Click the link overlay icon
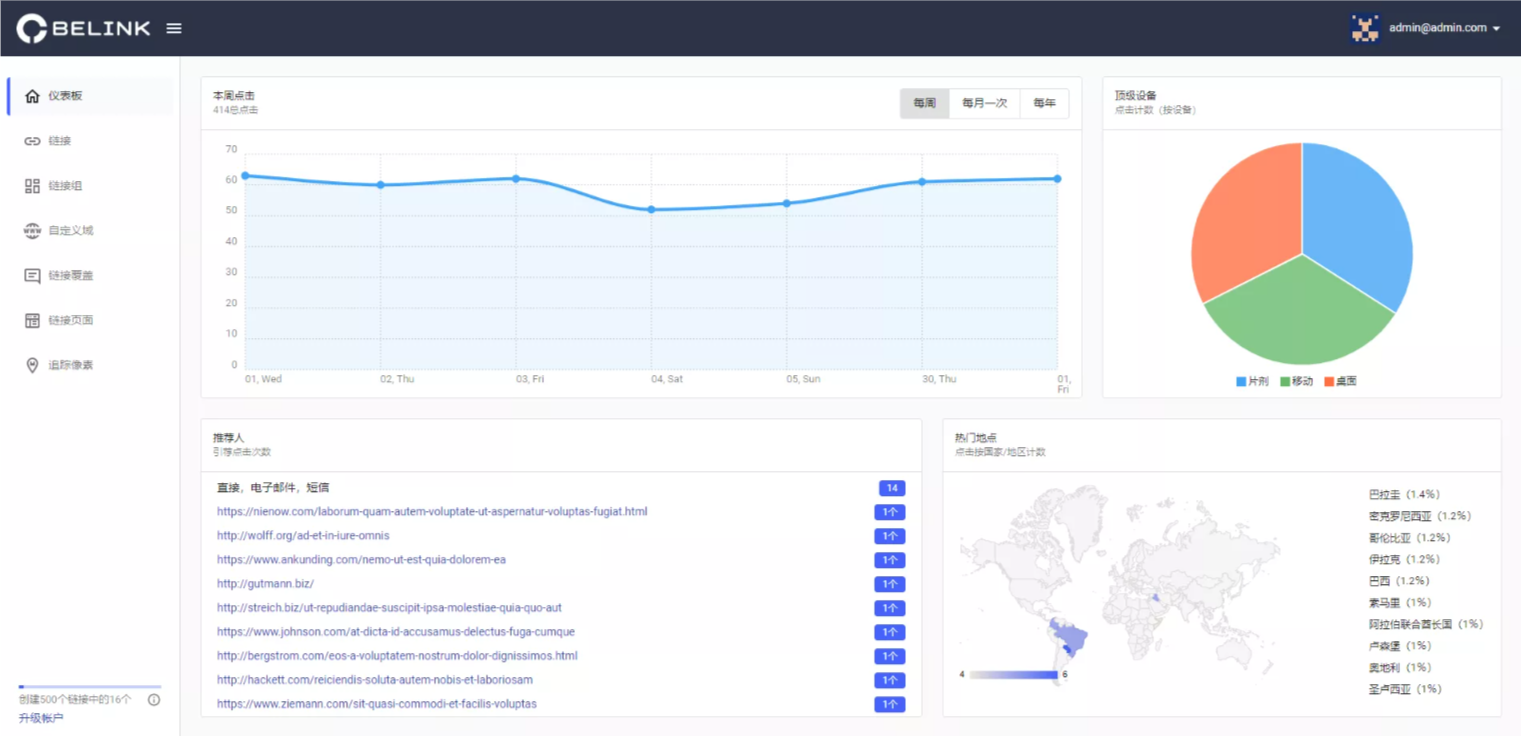Image resolution: width=1521 pixels, height=736 pixels. click(x=32, y=276)
